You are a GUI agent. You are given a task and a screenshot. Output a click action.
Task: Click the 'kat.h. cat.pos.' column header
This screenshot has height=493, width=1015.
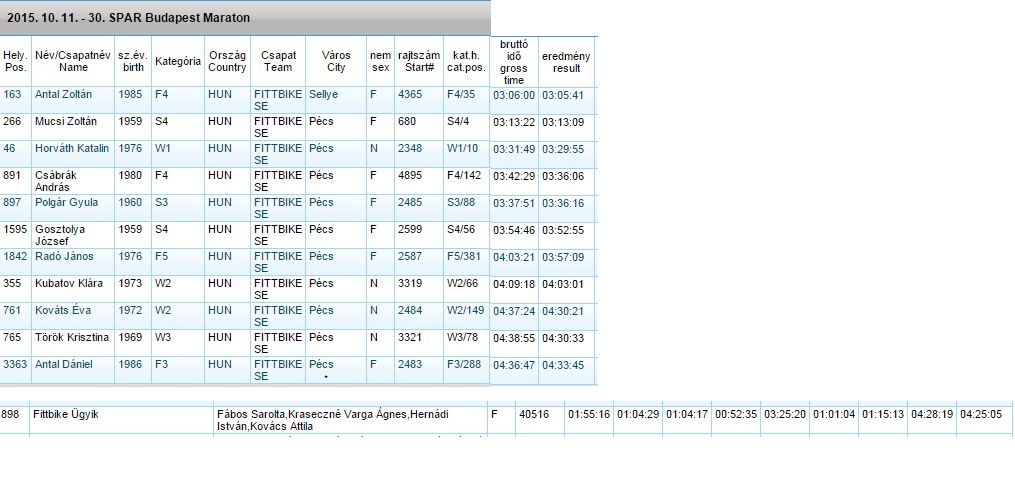[x=466, y=62]
